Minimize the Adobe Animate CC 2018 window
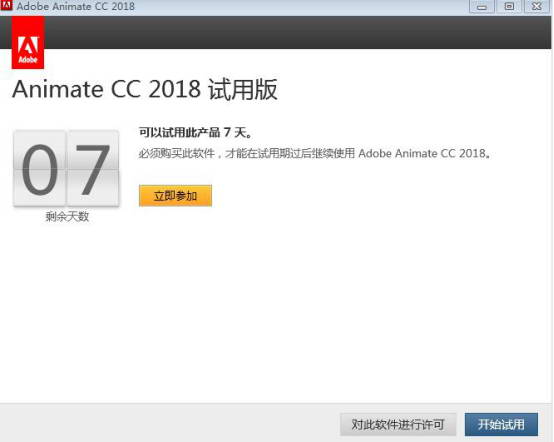This screenshot has width=554, height=442. 482,6
